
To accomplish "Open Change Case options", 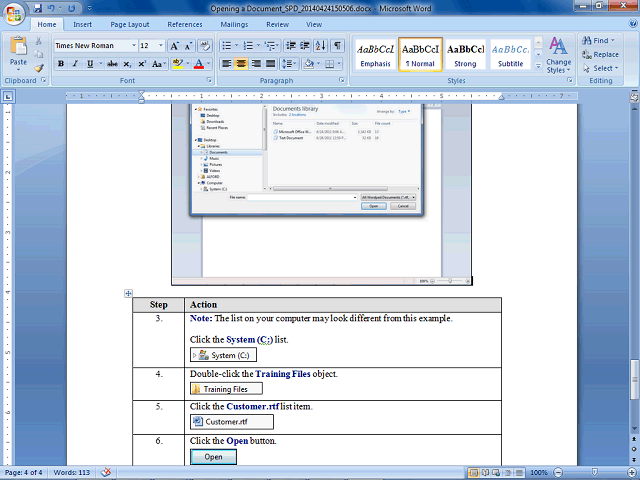I will pos(159,64).
